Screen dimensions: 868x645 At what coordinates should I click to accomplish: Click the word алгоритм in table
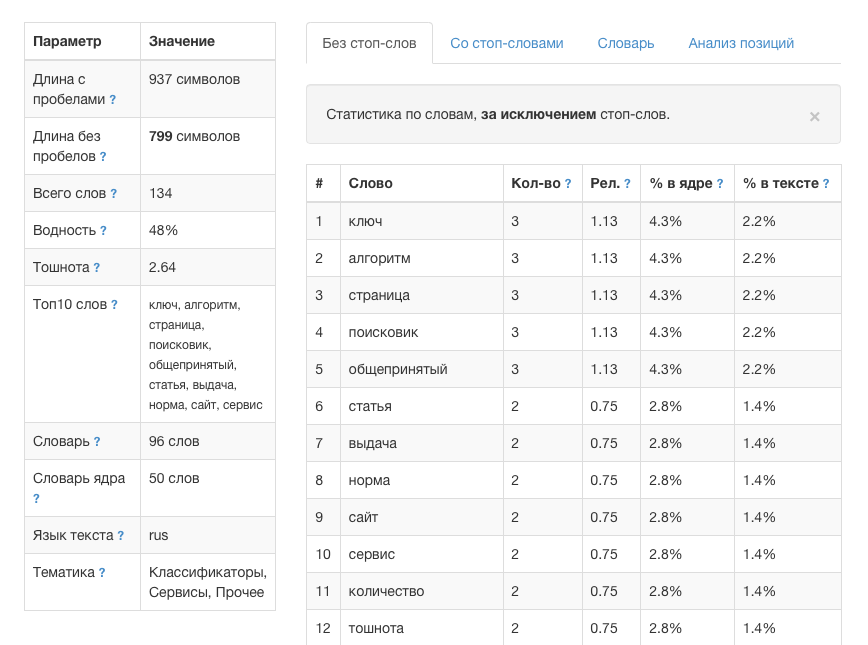click(379, 258)
